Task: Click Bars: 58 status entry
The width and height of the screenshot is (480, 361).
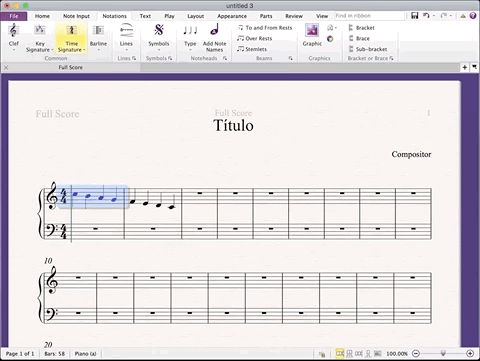Action: [55, 354]
